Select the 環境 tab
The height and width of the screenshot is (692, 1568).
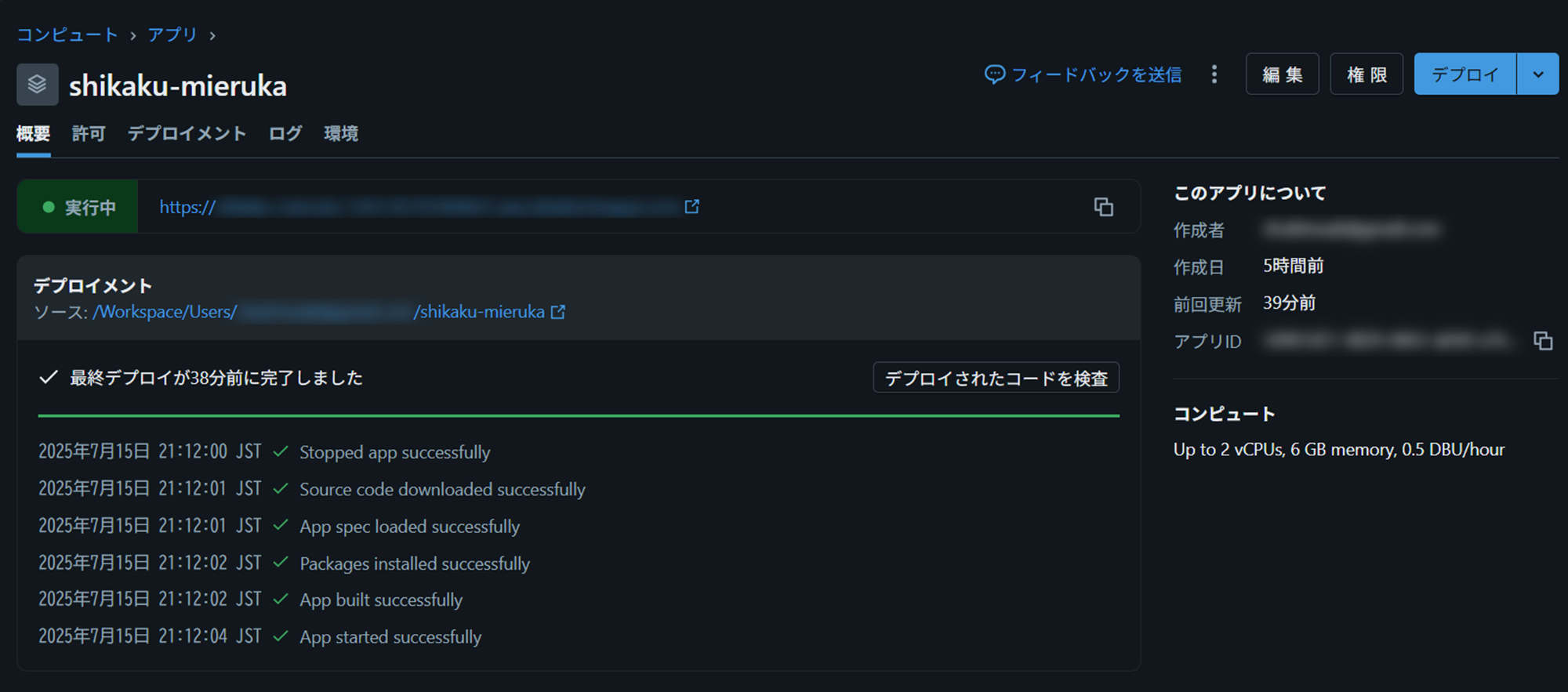click(341, 134)
